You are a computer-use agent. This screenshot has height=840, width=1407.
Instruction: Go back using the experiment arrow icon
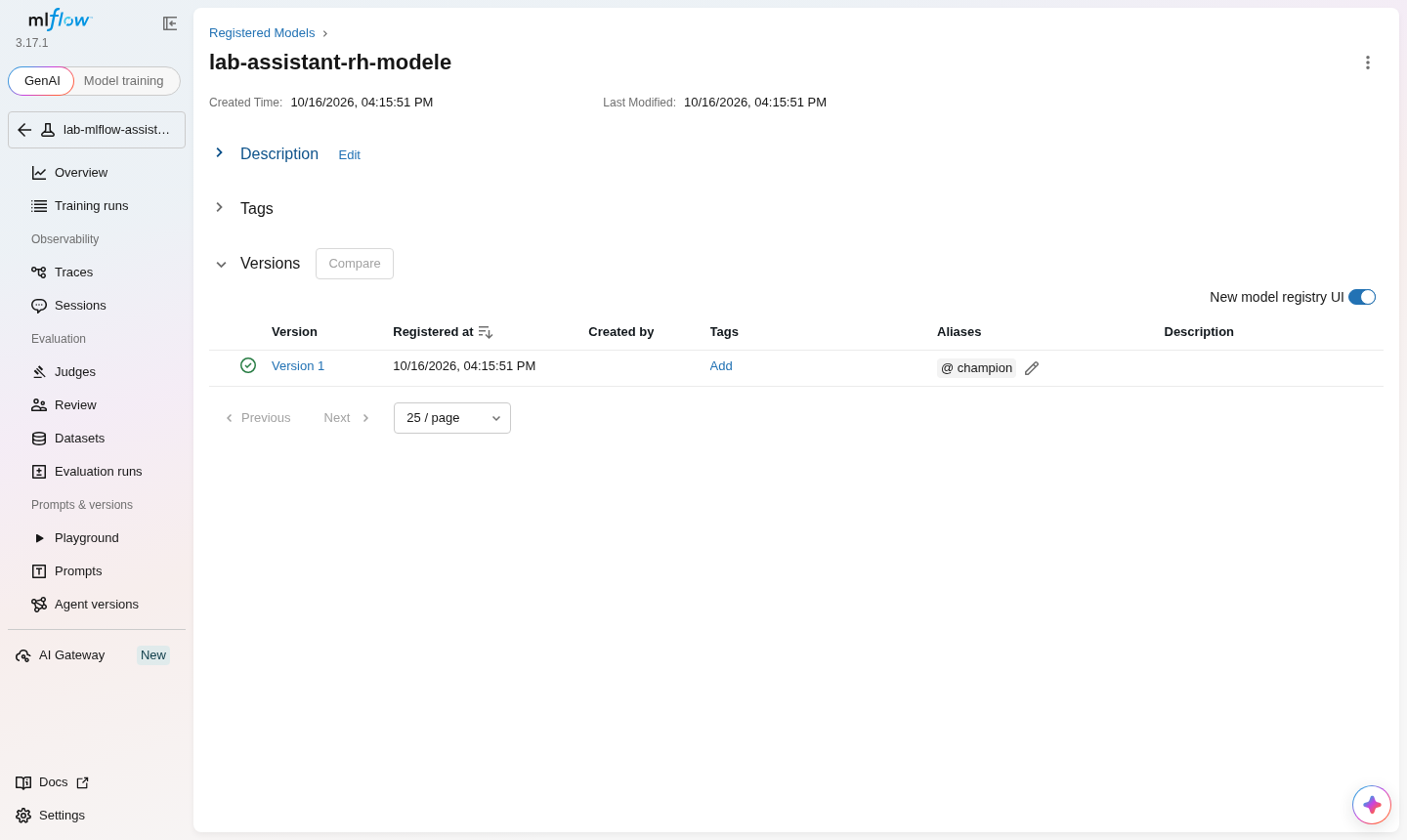(24, 130)
